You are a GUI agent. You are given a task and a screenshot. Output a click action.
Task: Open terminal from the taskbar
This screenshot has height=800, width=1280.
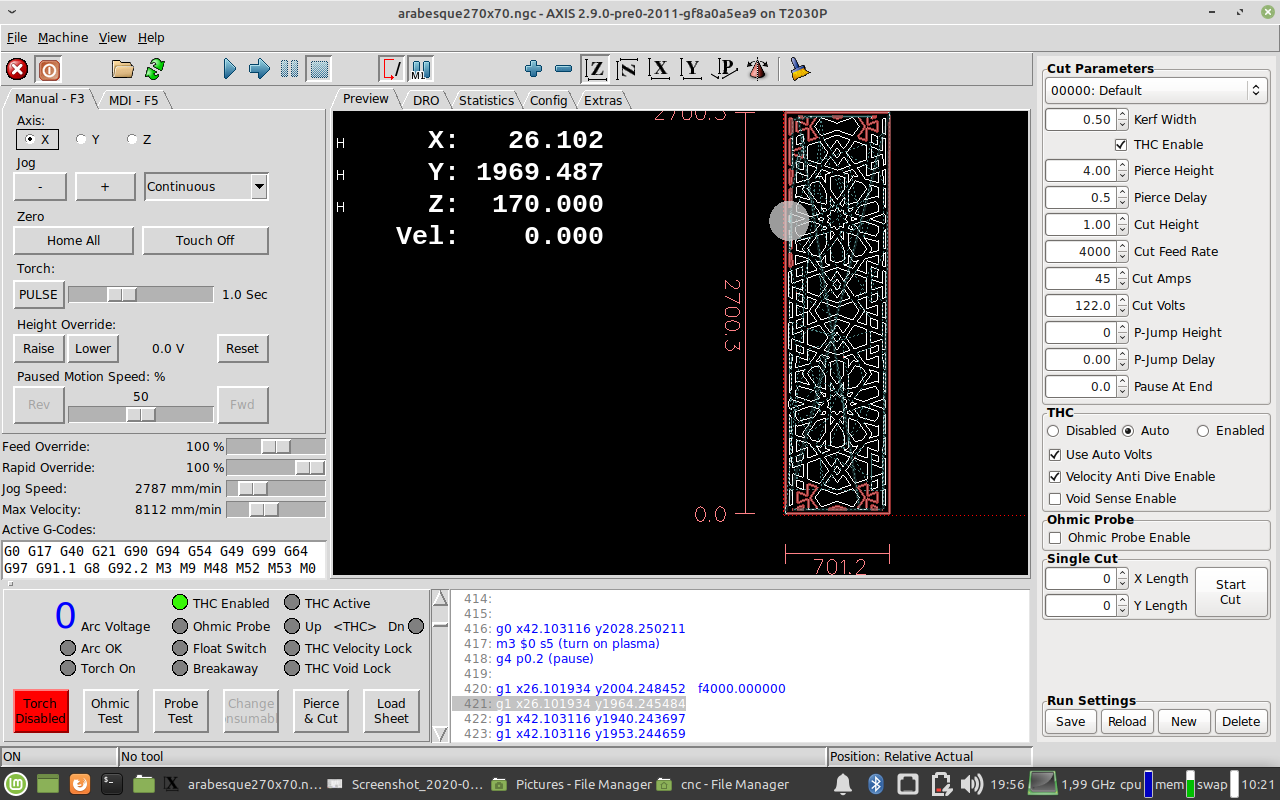[x=112, y=784]
